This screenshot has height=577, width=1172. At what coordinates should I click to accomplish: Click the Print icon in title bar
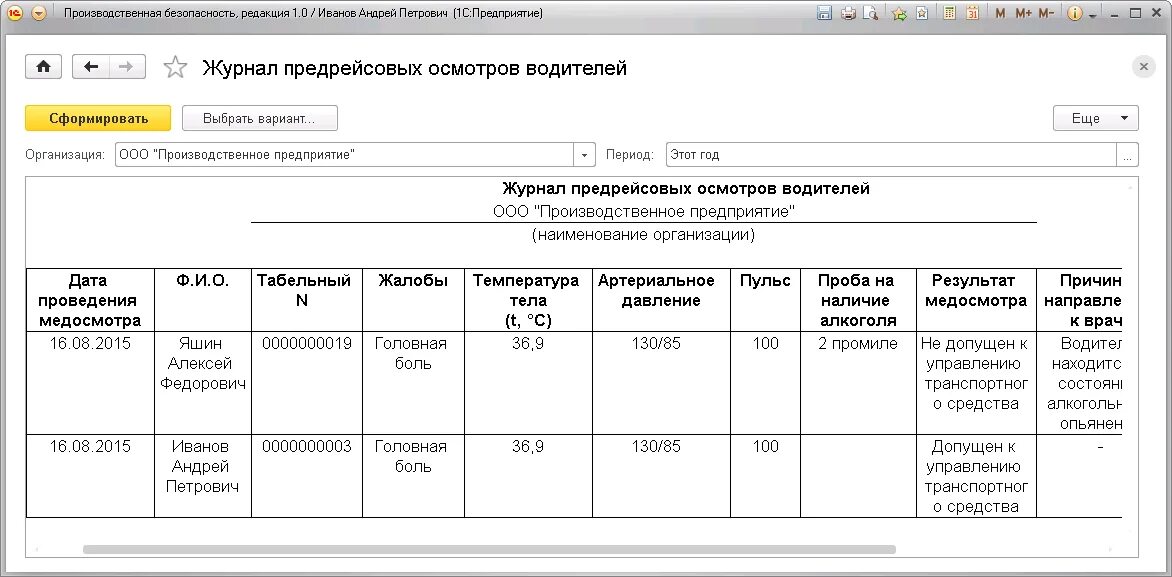[x=848, y=13]
